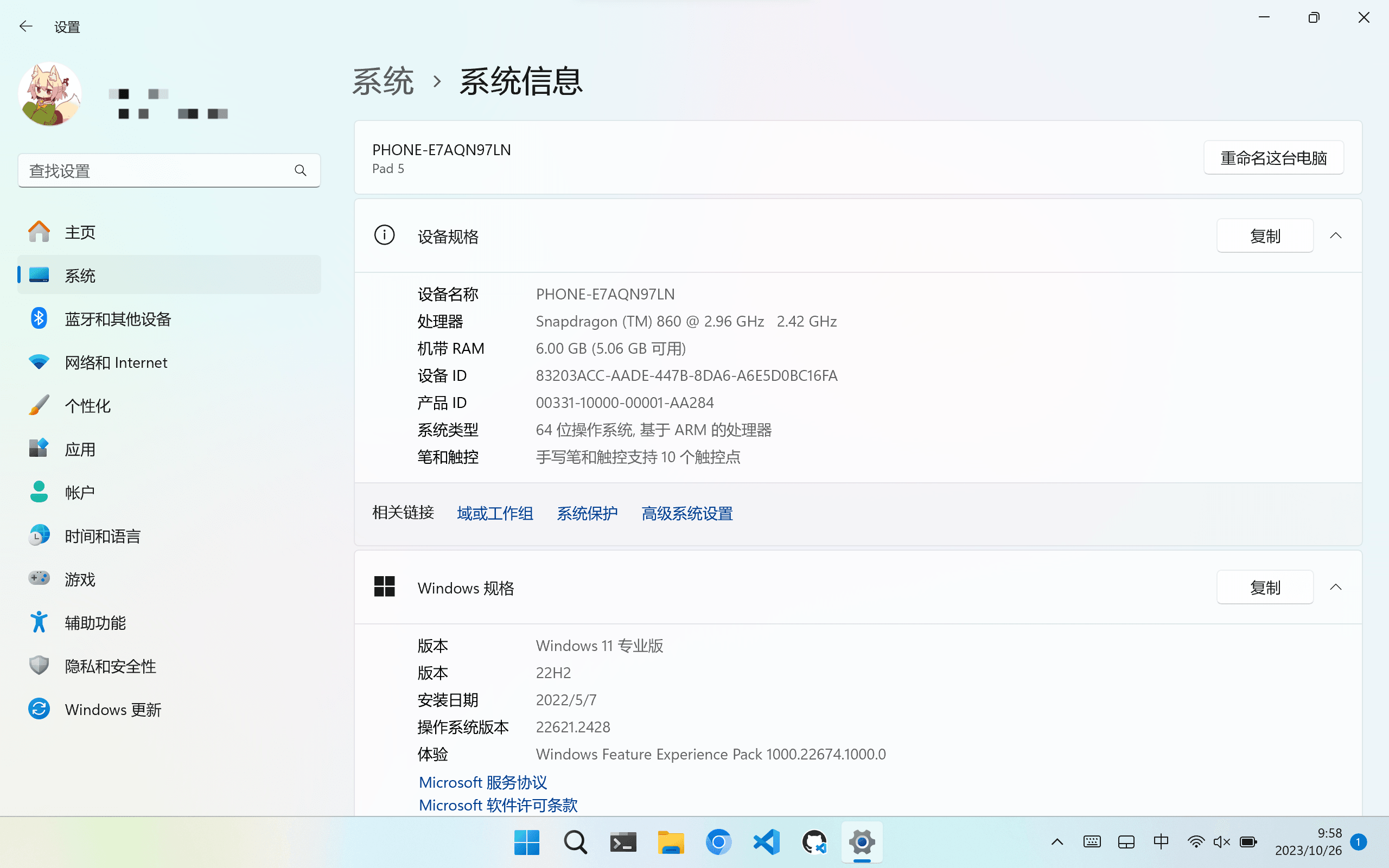
Task: Open the clock showing 9:58
Action: [1308, 841]
